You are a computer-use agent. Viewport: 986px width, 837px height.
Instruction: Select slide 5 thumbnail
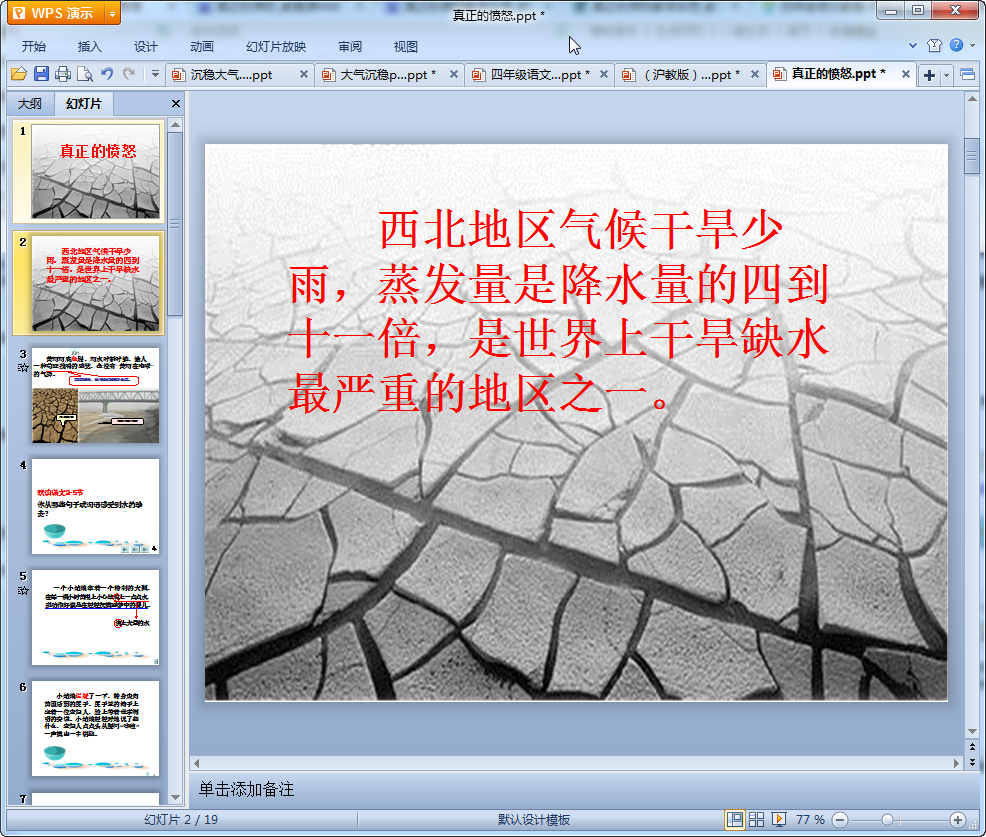point(96,618)
